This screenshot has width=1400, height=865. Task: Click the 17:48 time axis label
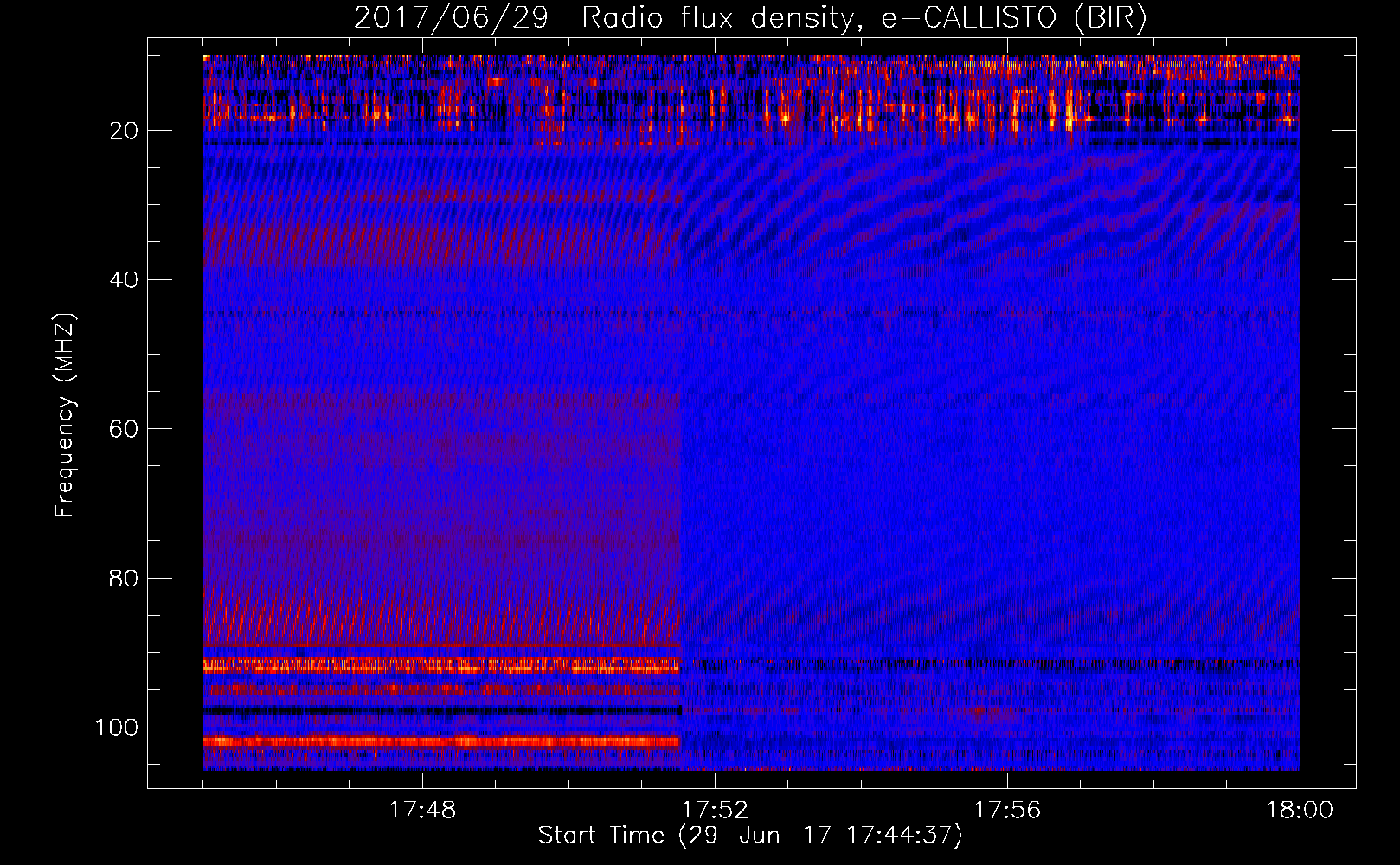click(422, 811)
